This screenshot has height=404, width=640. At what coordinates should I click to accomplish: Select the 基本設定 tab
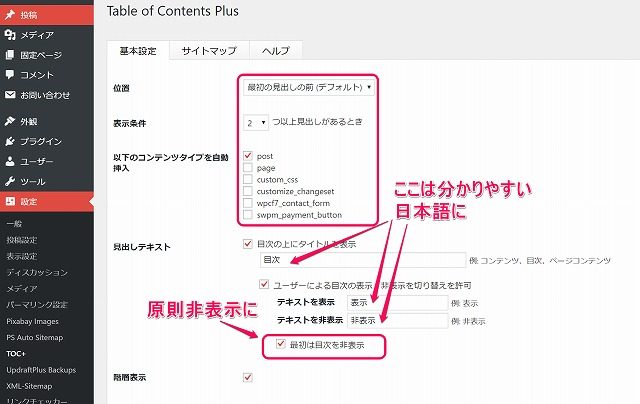click(138, 51)
